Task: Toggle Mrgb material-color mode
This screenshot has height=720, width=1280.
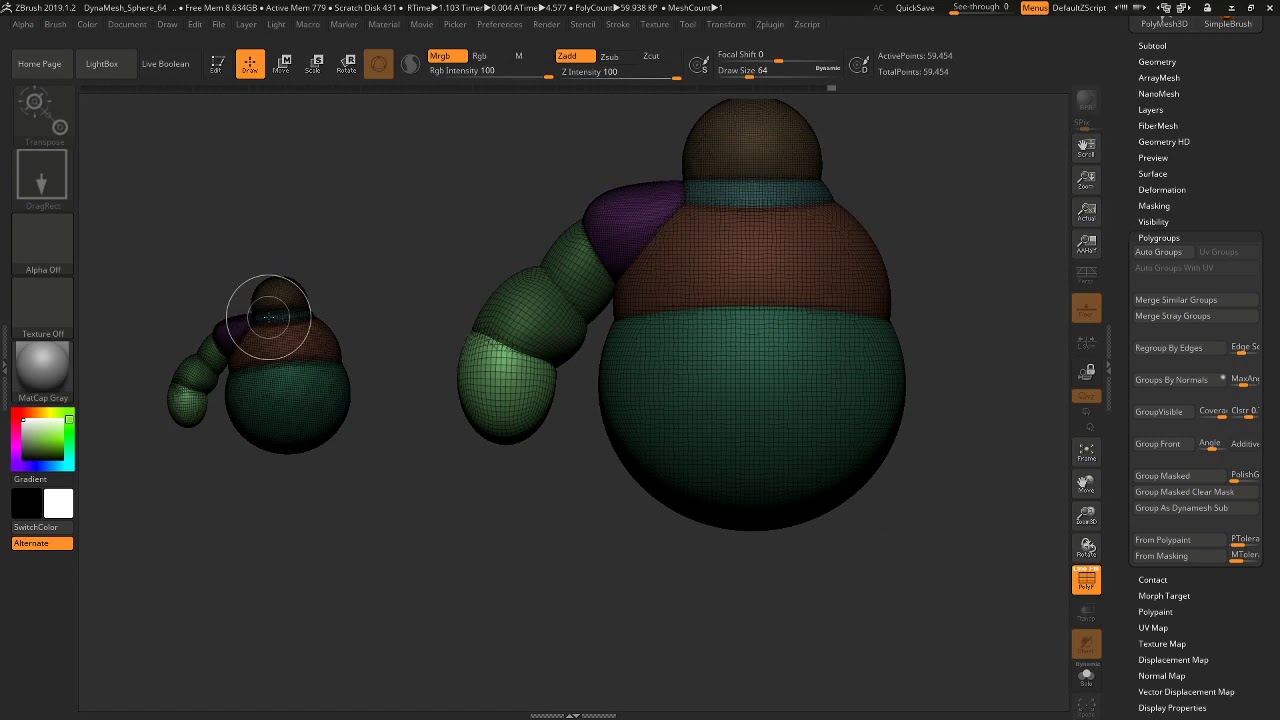Action: coord(447,56)
